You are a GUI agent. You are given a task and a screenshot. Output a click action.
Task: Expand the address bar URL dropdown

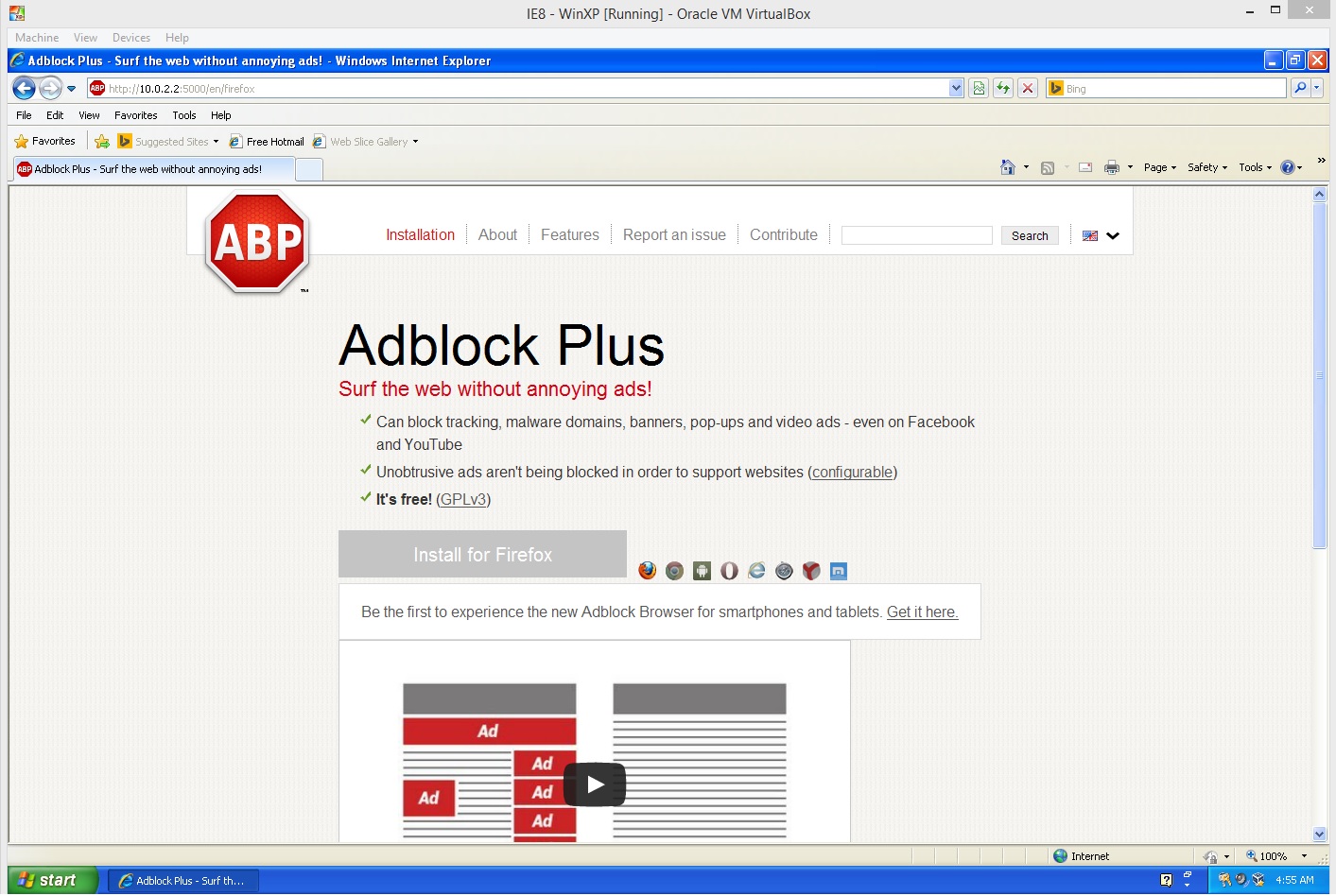point(956,88)
